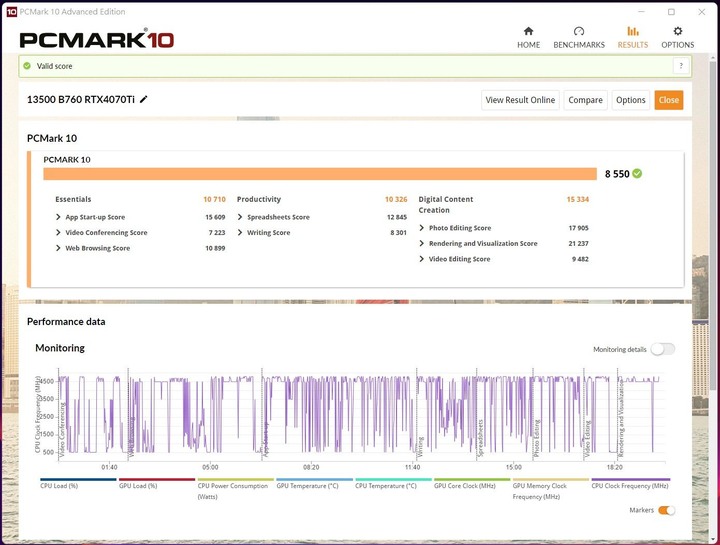This screenshot has width=720, height=545.
Task: Switch to the RESULTS section
Action: [x=633, y=38]
